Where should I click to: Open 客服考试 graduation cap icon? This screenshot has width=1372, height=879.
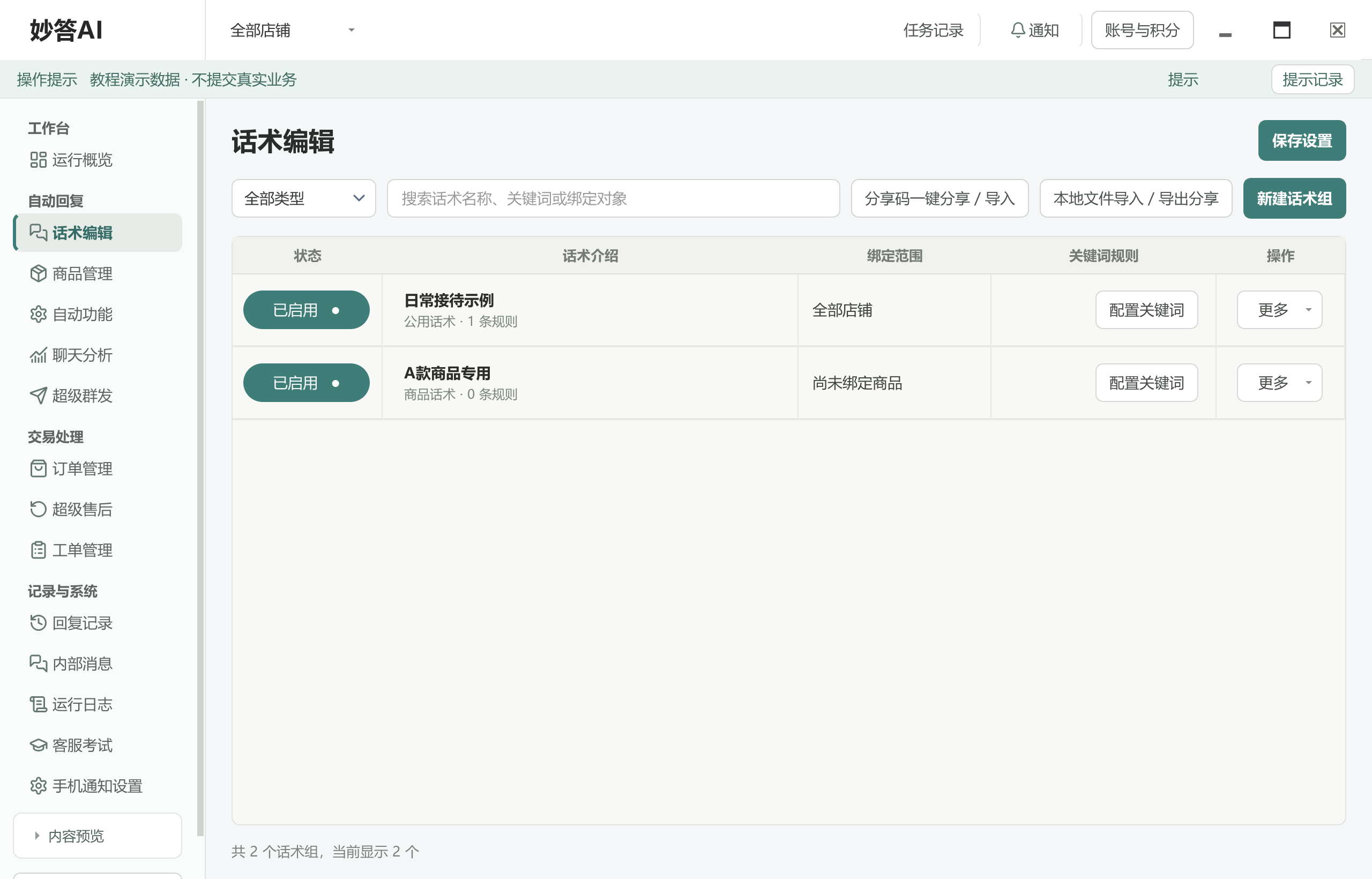pyautogui.click(x=38, y=746)
